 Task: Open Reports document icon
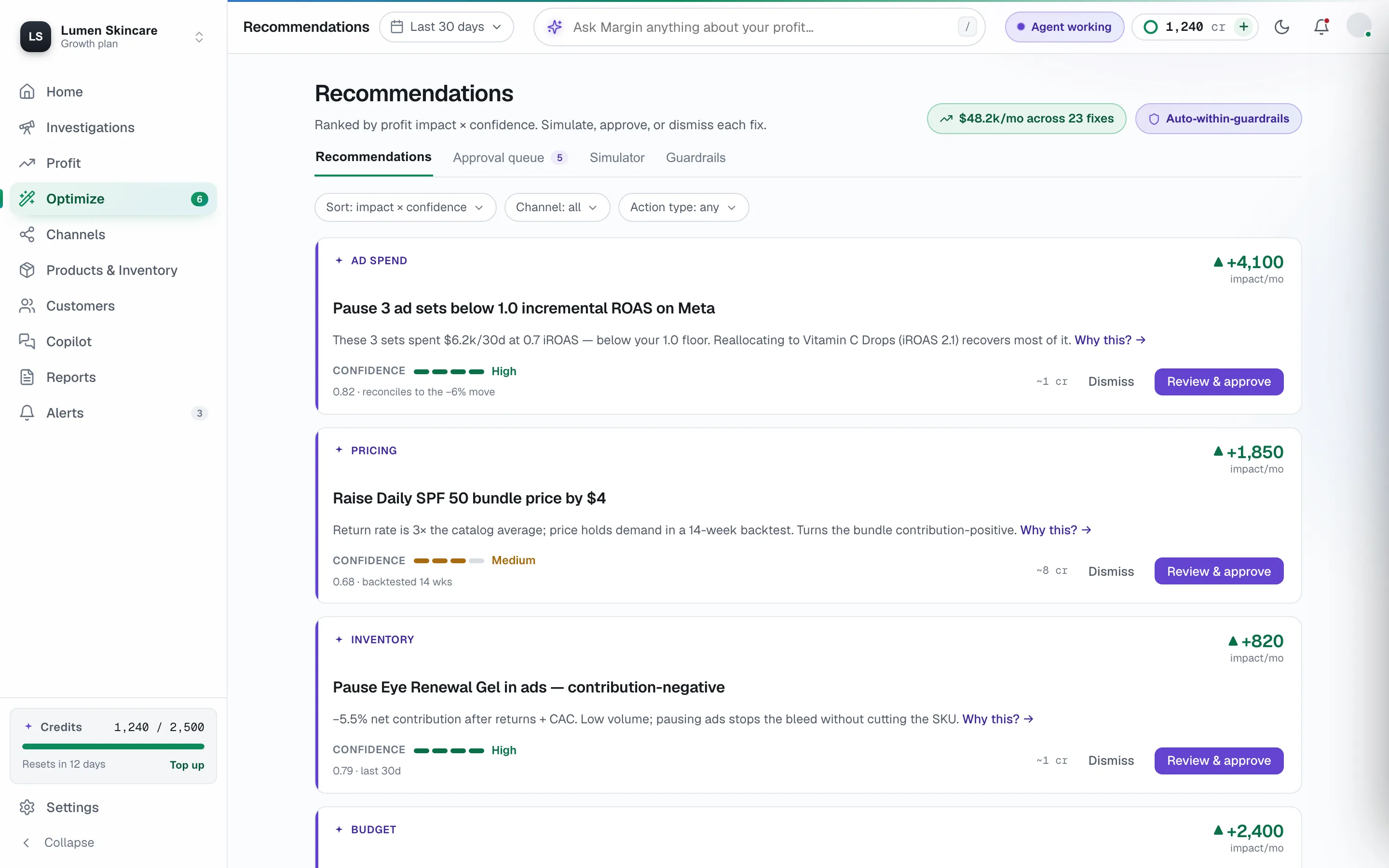(27, 377)
